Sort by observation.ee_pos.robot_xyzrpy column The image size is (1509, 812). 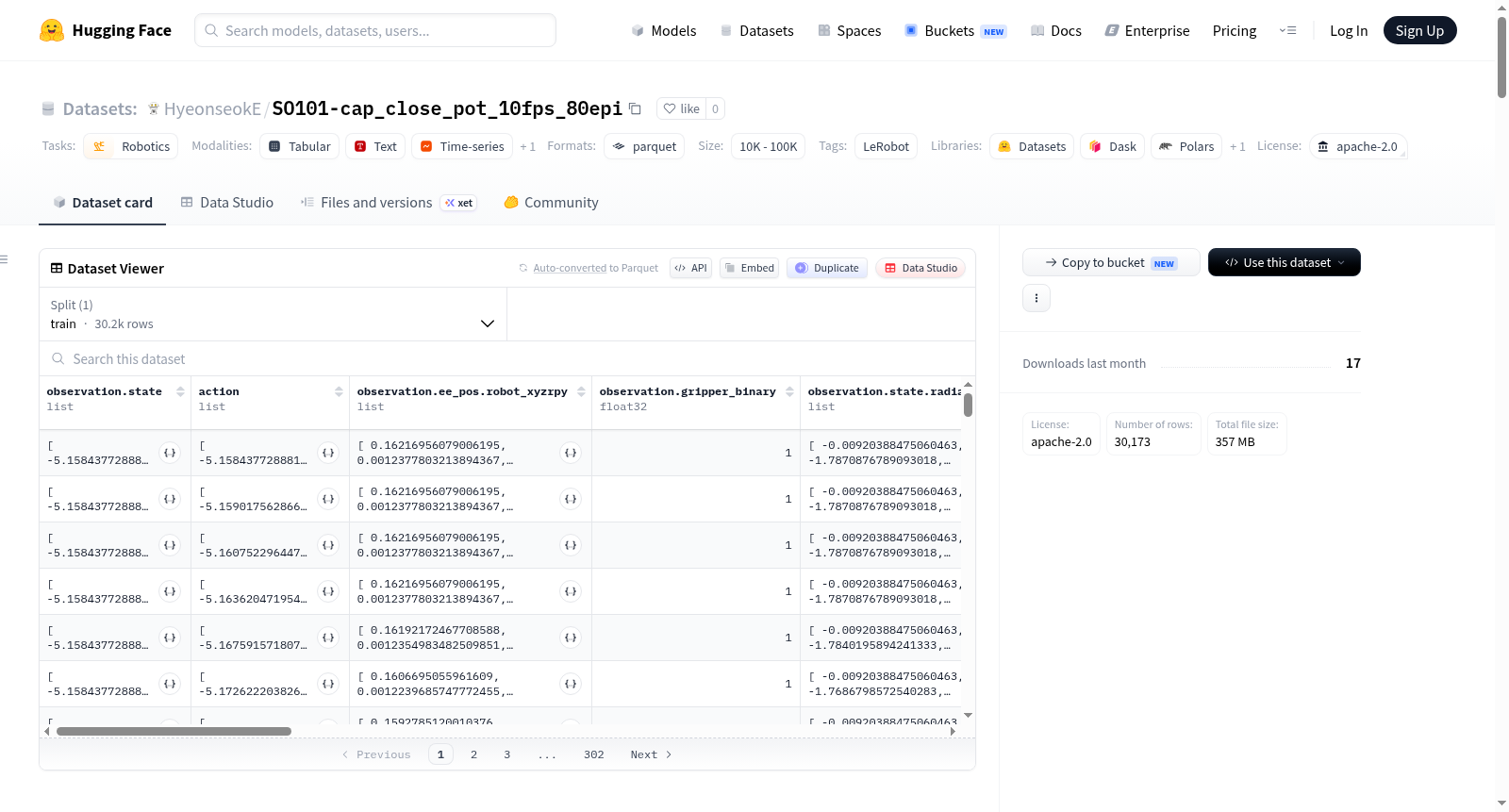581,391
